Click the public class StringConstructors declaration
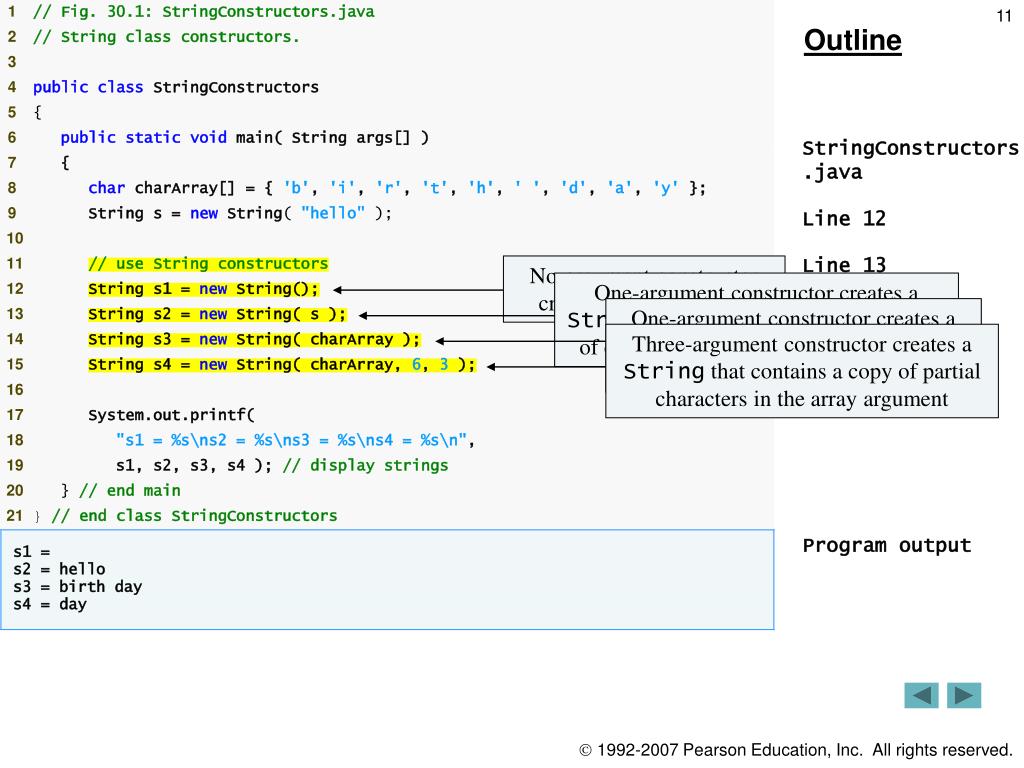This screenshot has height=768, width=1024. pyautogui.click(x=176, y=87)
